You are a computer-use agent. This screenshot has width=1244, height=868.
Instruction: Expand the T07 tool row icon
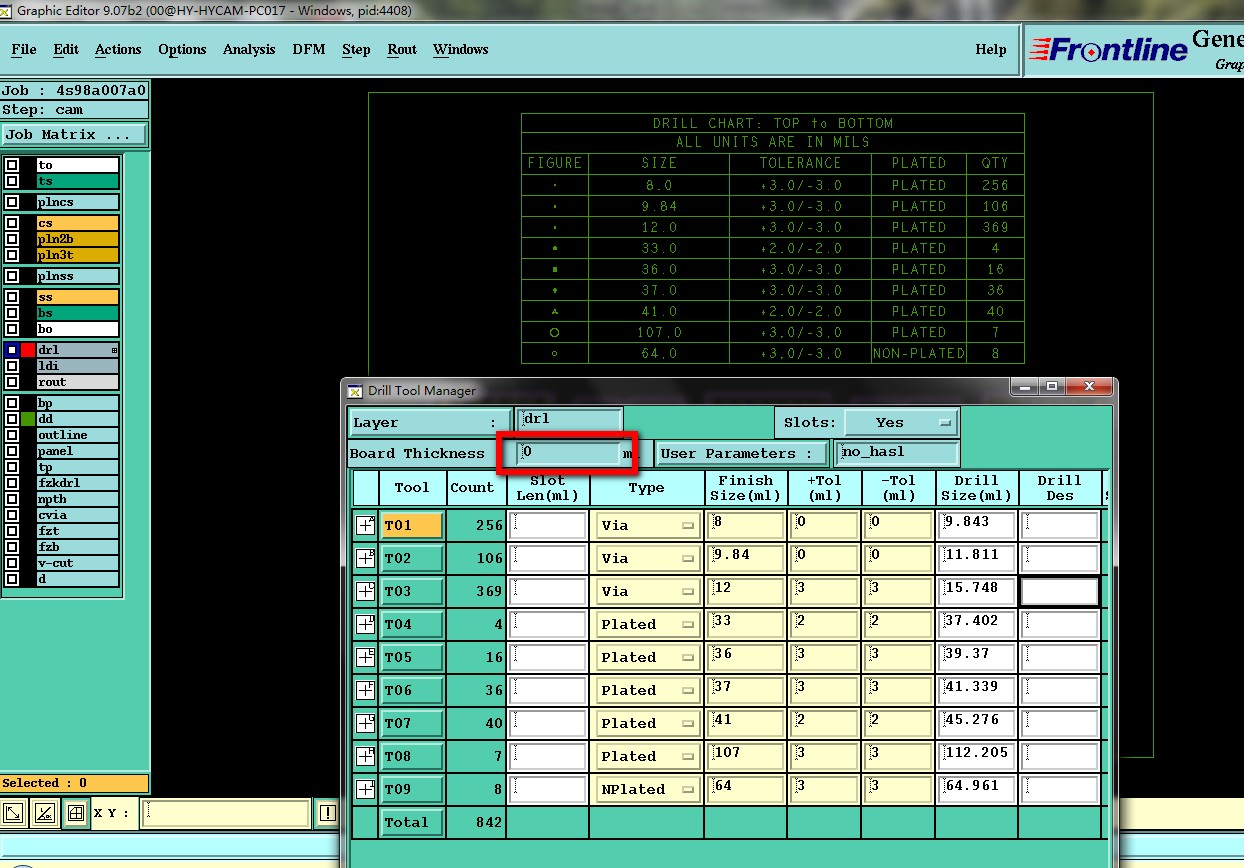[366, 723]
